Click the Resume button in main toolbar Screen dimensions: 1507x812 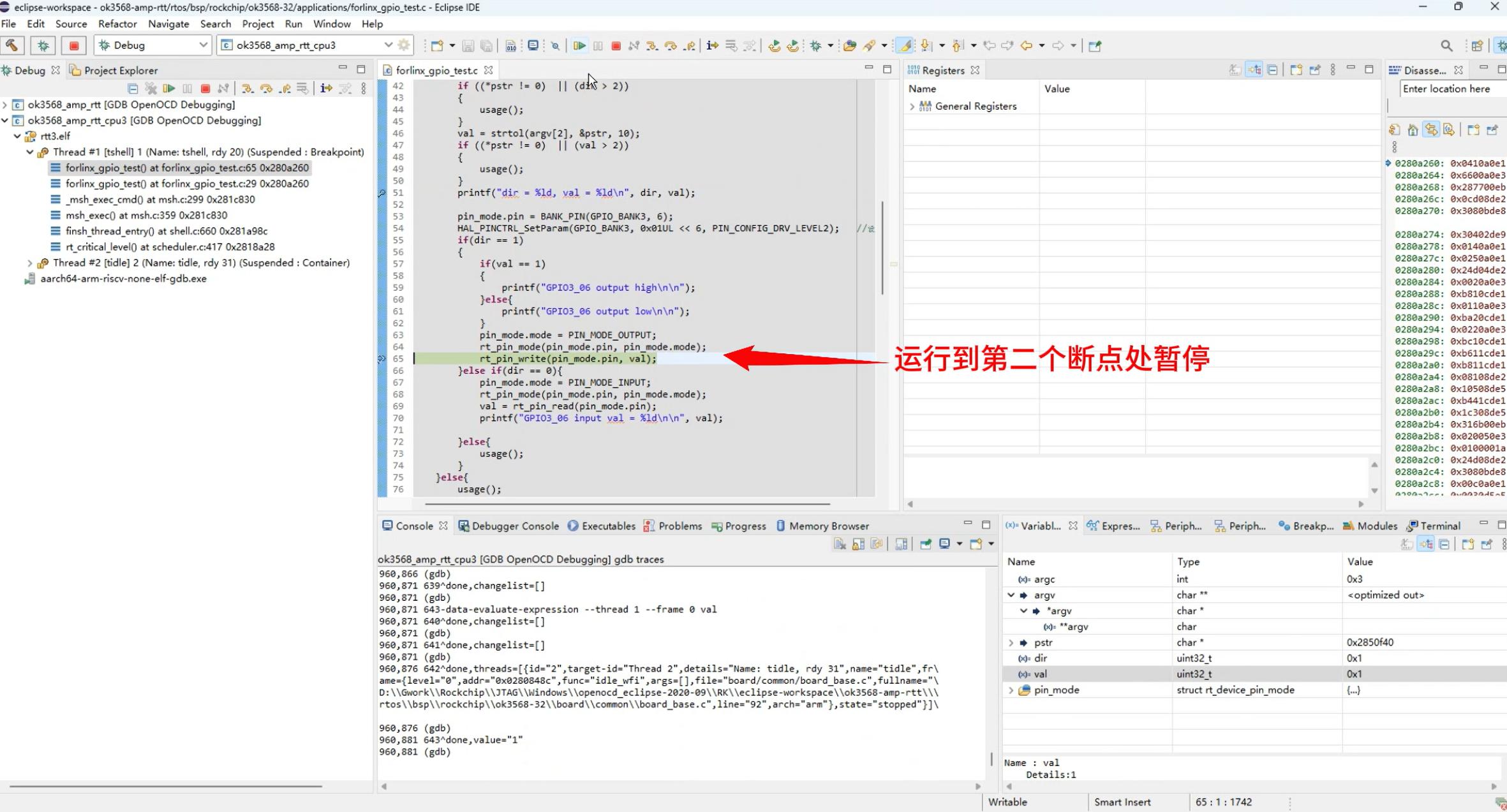click(579, 45)
